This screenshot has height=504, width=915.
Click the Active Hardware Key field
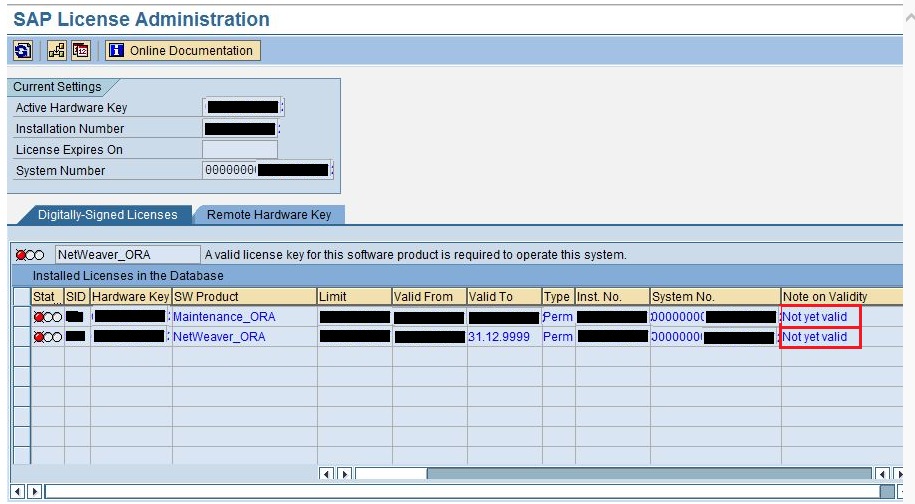click(x=243, y=107)
